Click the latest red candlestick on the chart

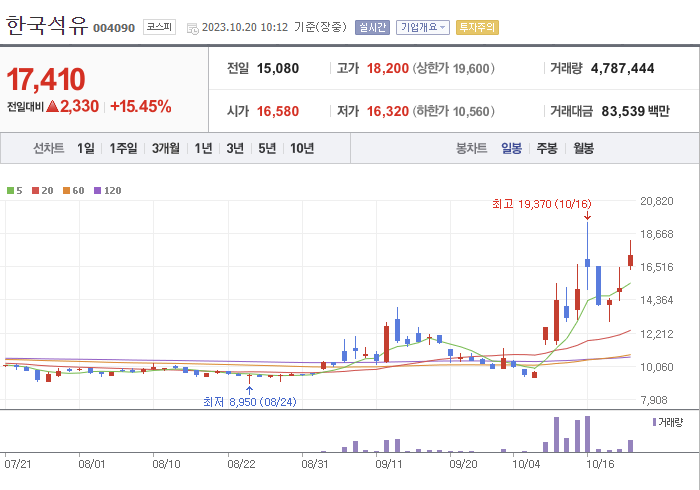630,260
